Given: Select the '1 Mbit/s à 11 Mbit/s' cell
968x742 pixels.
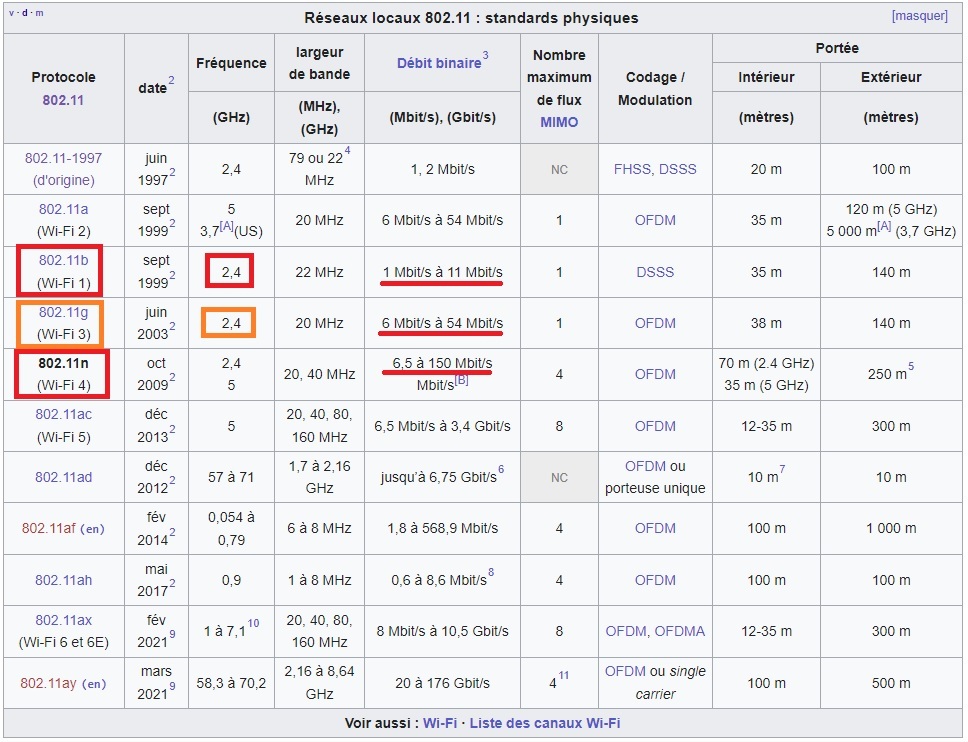Looking at the screenshot, I should click(x=443, y=272).
